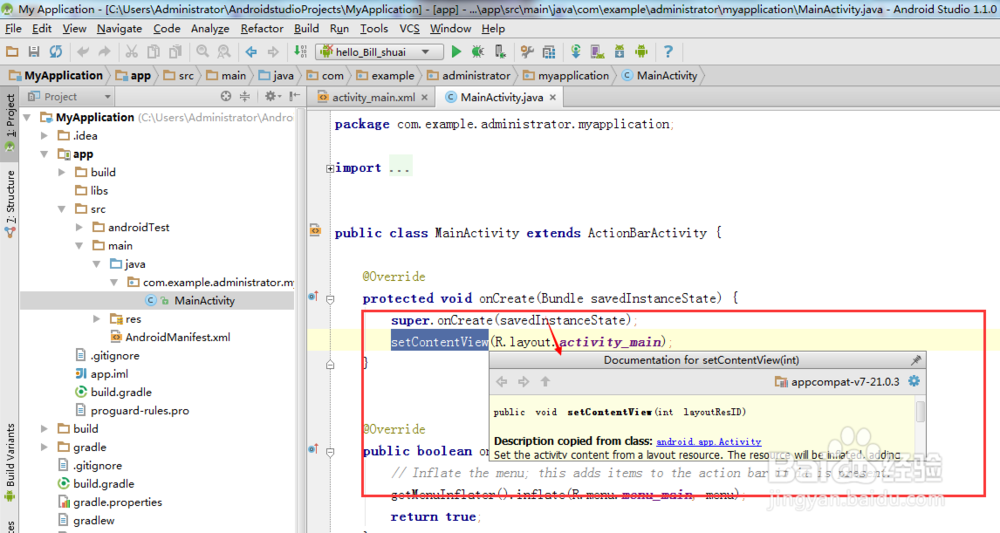Click the administrator breadcrumb
This screenshot has height=533, width=1000.
pos(469,75)
